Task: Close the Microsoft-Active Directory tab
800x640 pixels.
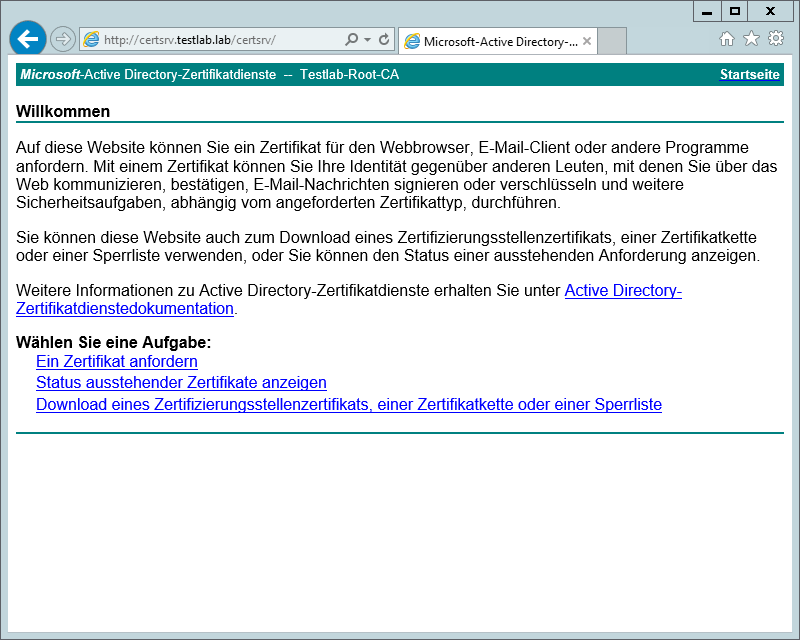Action: coord(587,41)
